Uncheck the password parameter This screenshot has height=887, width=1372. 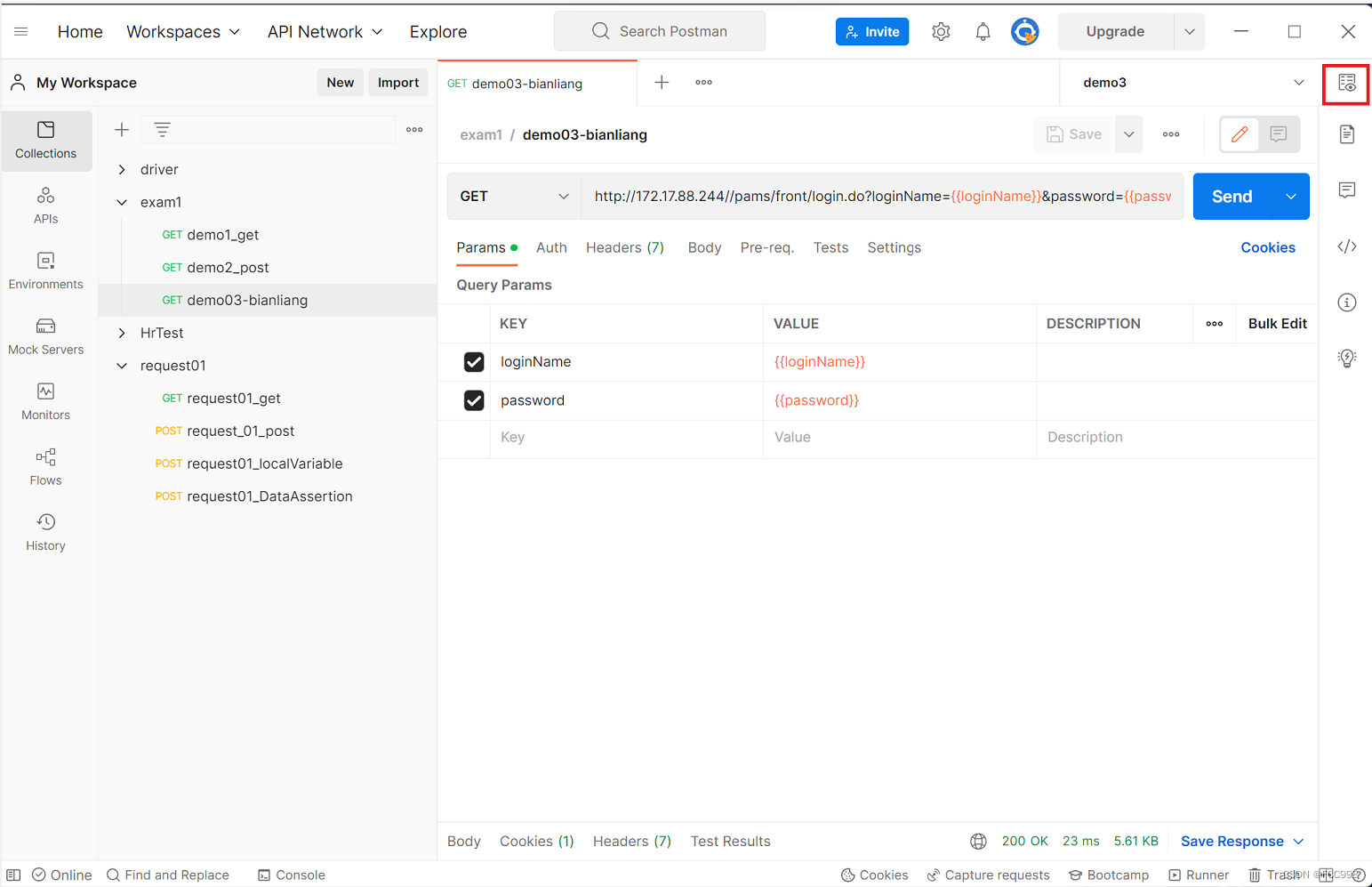(474, 400)
